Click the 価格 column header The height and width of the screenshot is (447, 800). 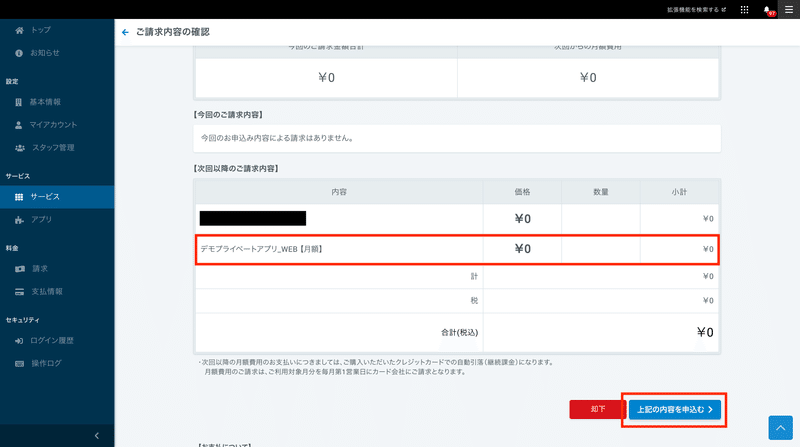(522, 192)
